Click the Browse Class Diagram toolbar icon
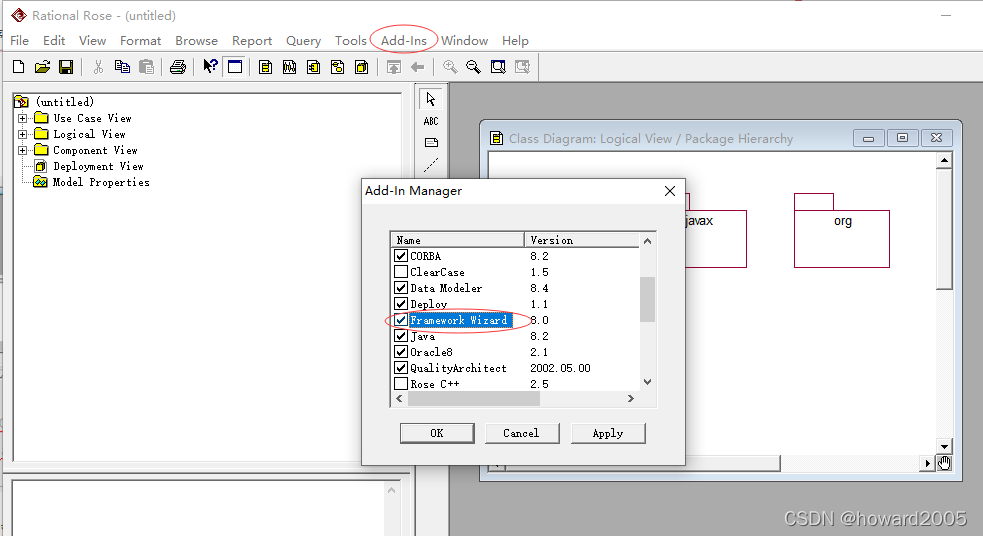 pos(265,66)
